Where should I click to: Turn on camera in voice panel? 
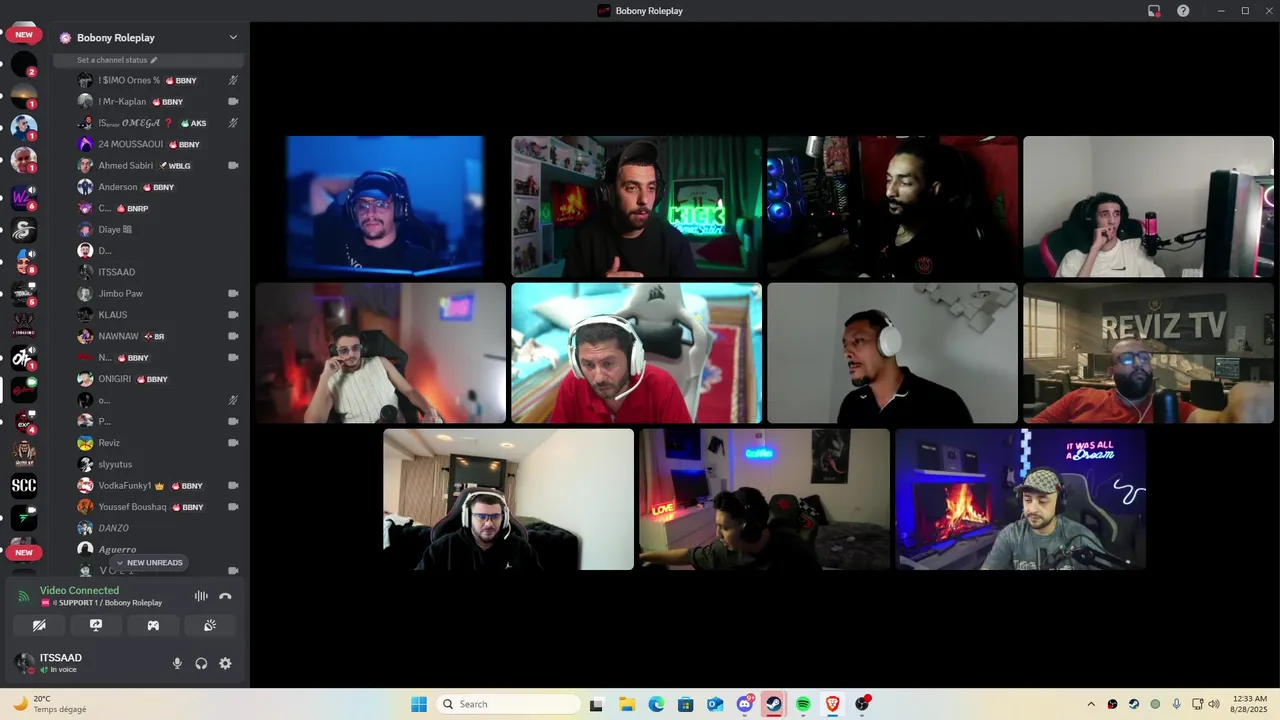pyautogui.click(x=39, y=625)
